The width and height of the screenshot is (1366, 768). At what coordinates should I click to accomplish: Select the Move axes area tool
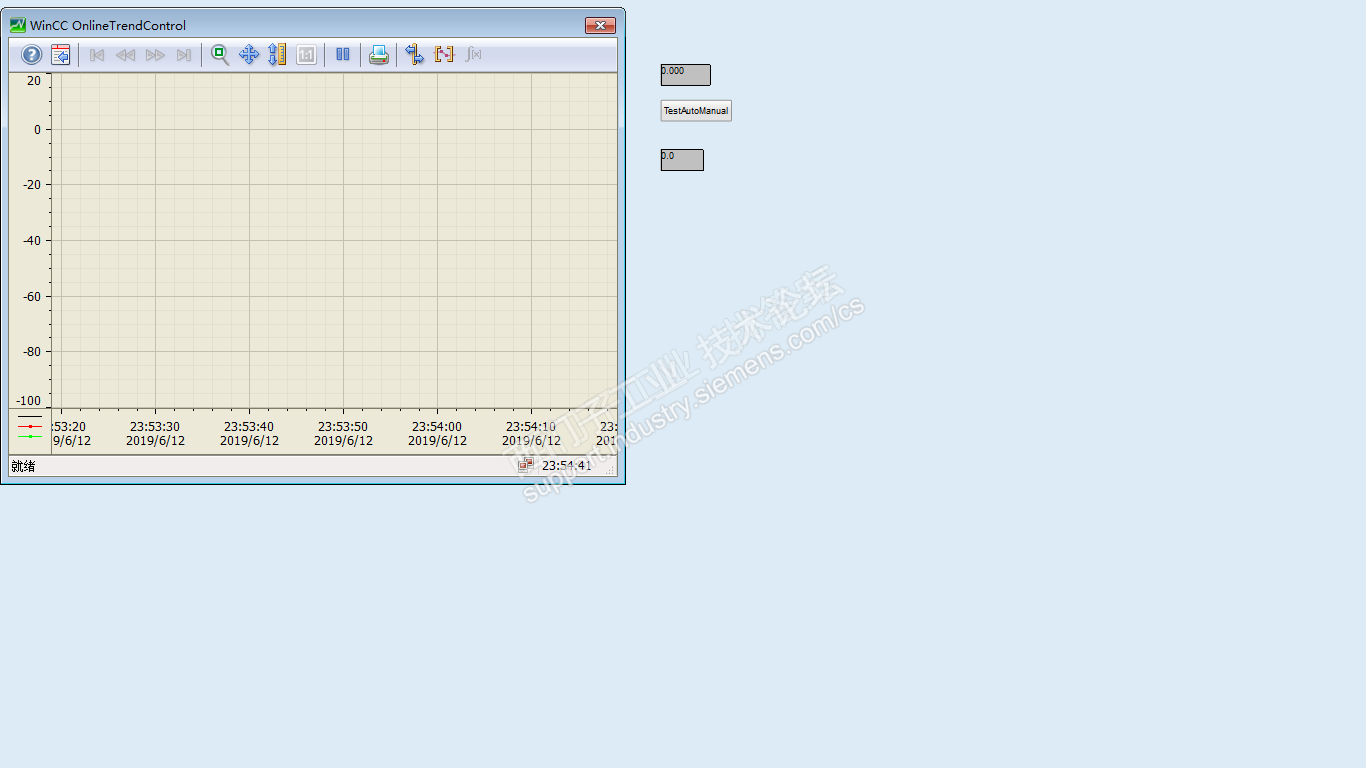click(277, 55)
